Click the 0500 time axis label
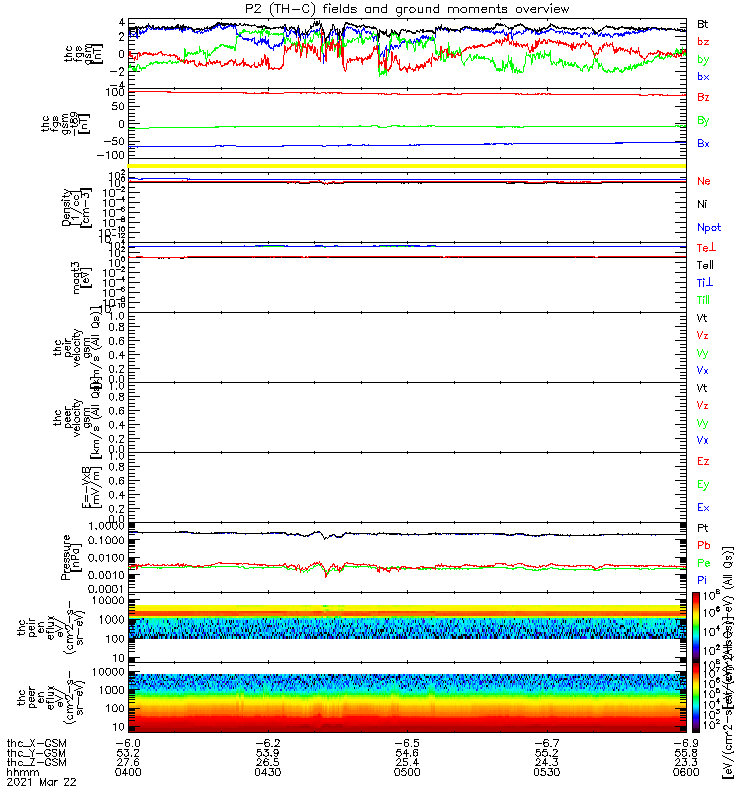The width and height of the screenshot is (750, 800). tap(407, 772)
